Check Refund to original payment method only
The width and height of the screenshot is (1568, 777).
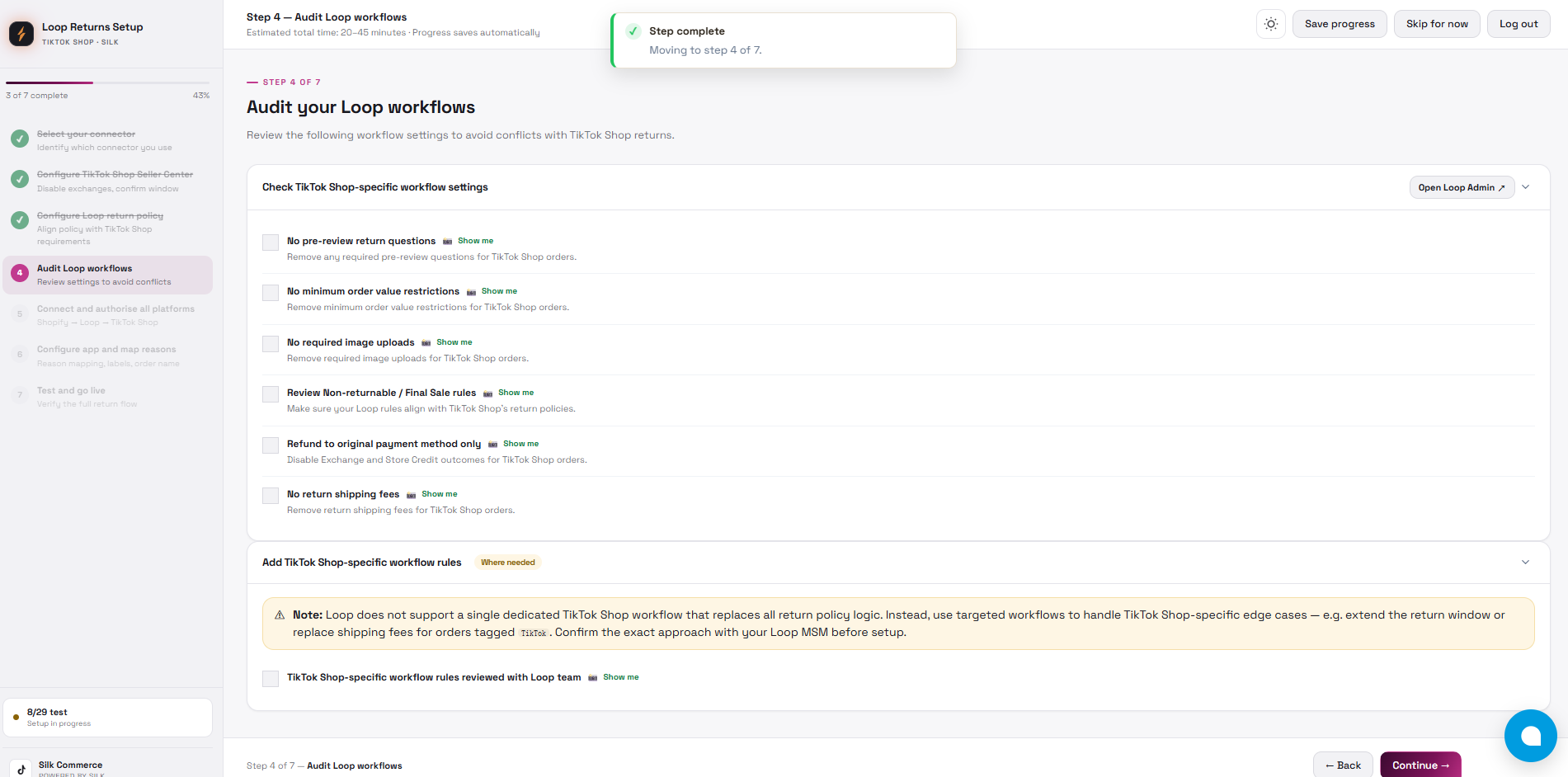click(x=271, y=445)
